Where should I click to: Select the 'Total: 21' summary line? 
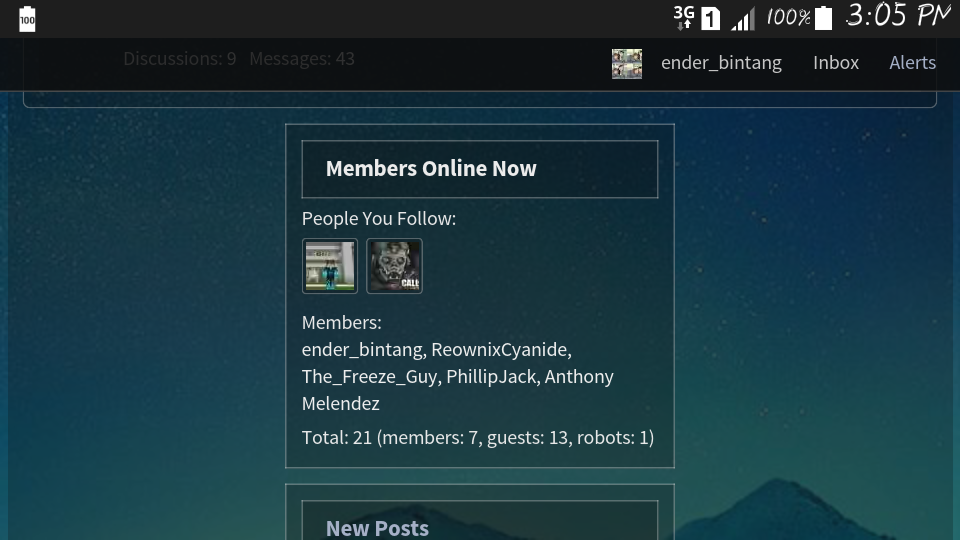pos(478,438)
